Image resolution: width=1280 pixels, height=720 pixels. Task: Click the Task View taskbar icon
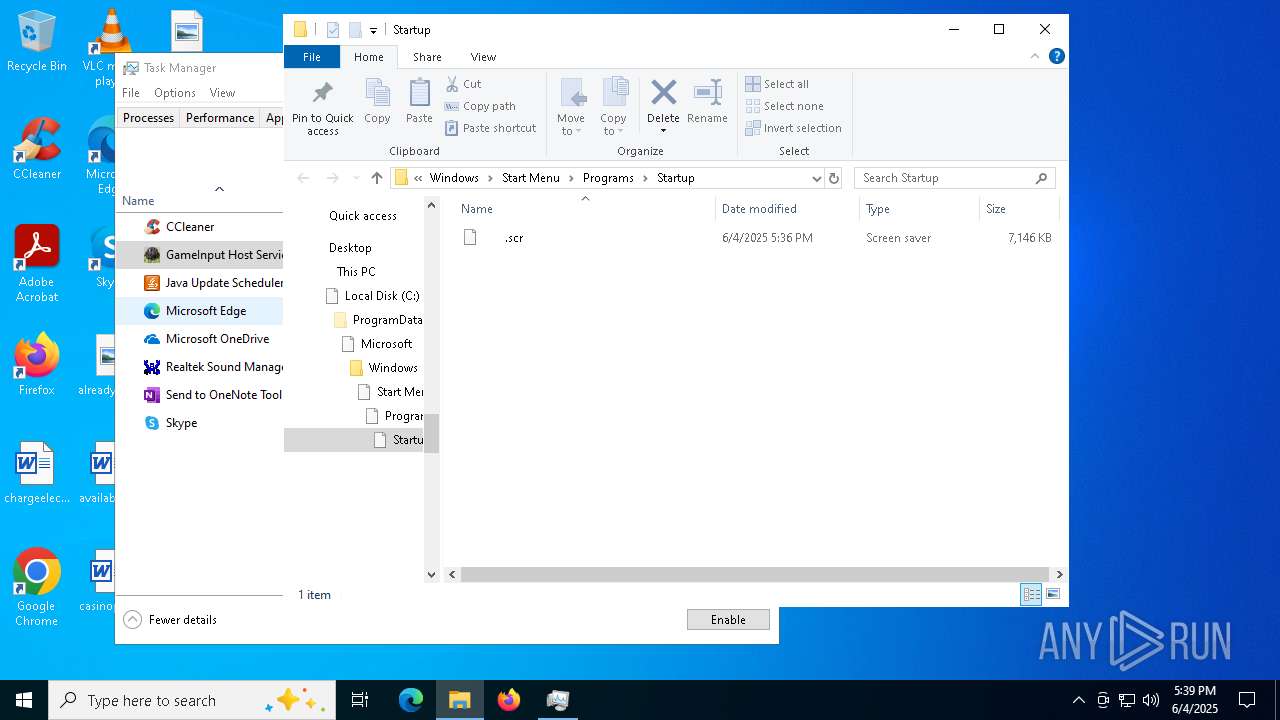360,700
